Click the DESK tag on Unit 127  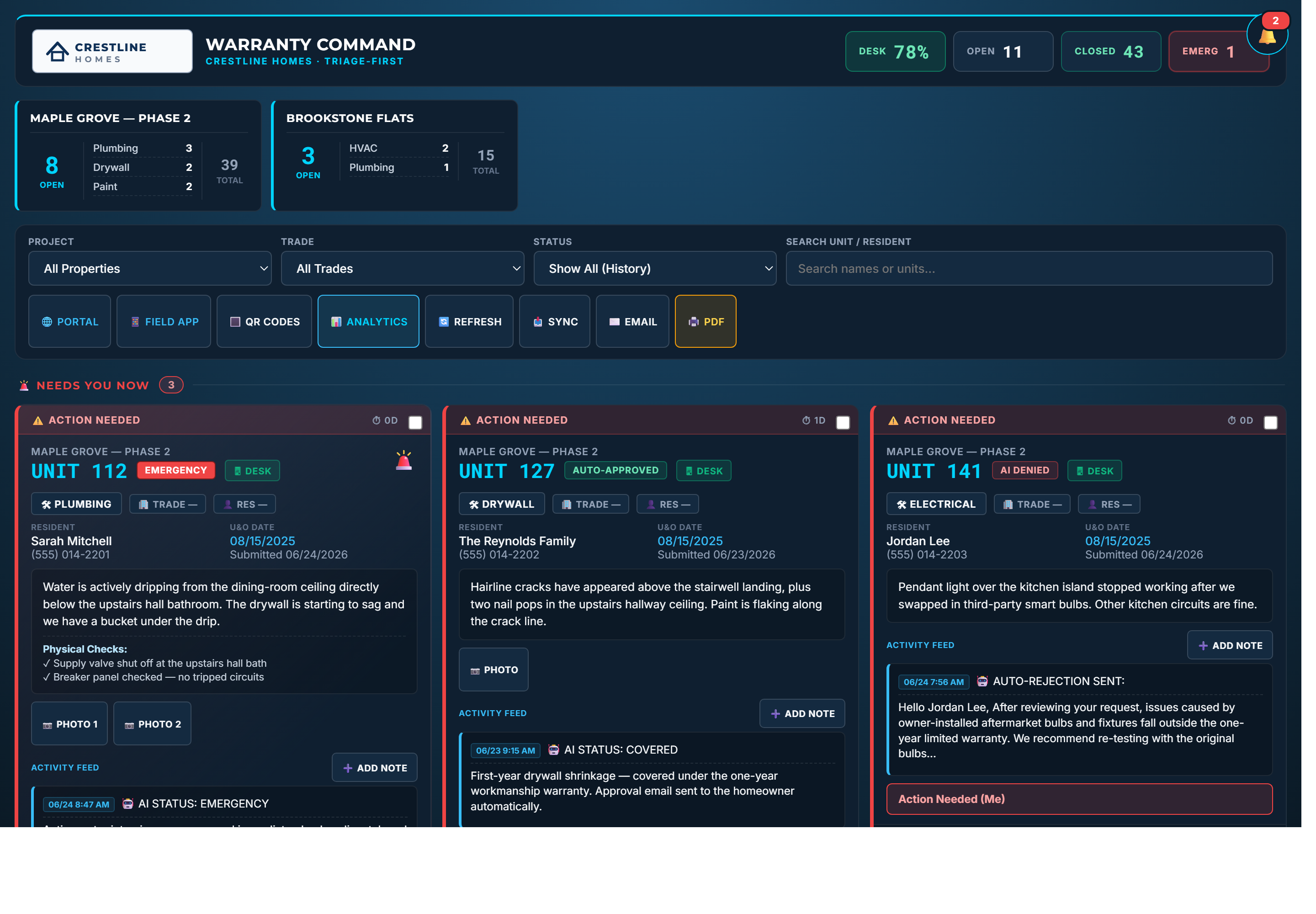(703, 471)
